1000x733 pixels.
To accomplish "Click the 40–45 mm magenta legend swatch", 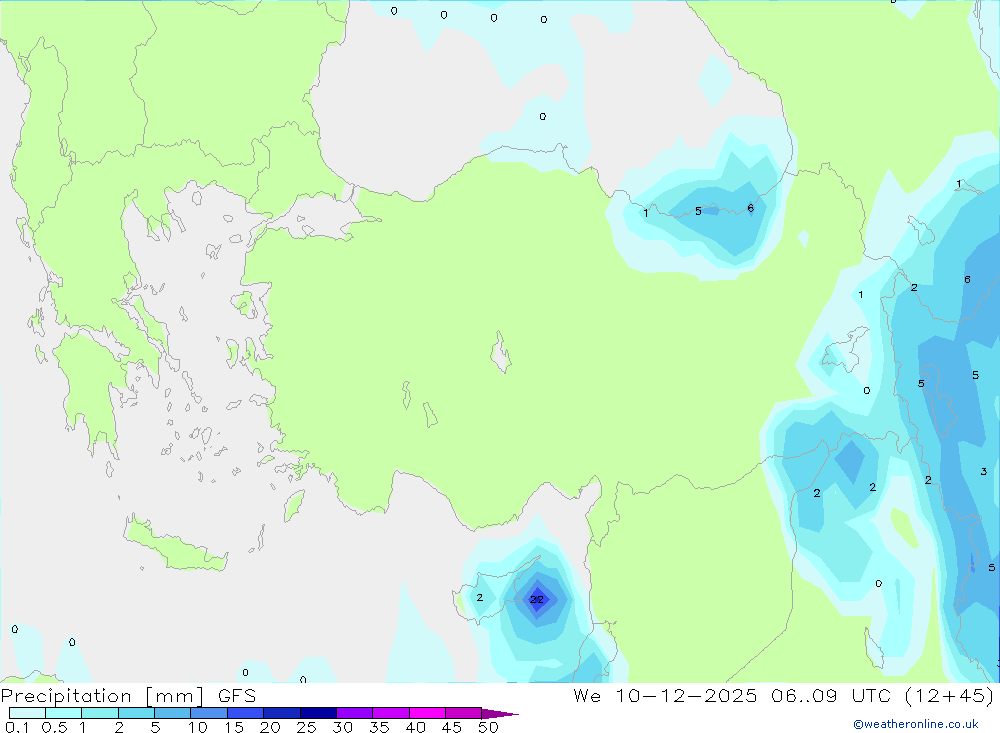I will [427, 713].
